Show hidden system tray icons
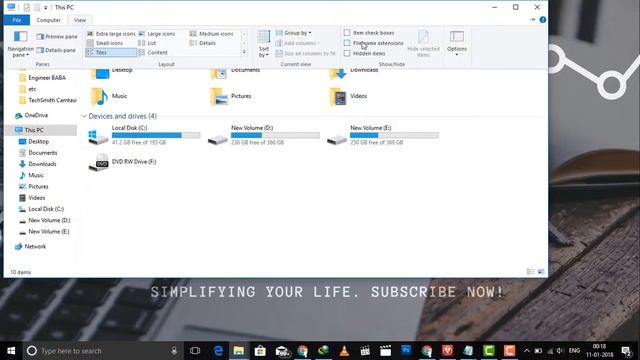The image size is (640, 360). (x=527, y=351)
